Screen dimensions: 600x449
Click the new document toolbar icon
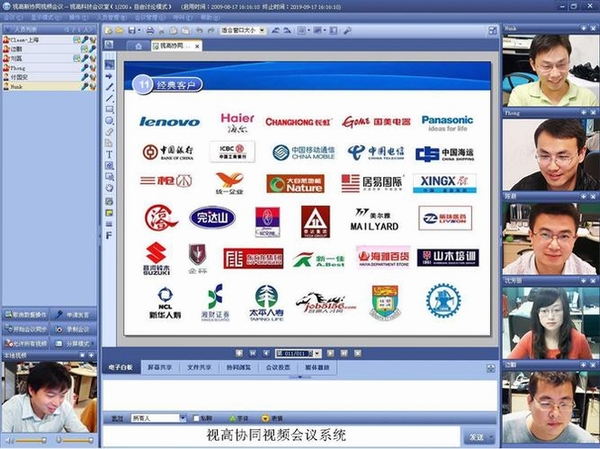point(109,30)
